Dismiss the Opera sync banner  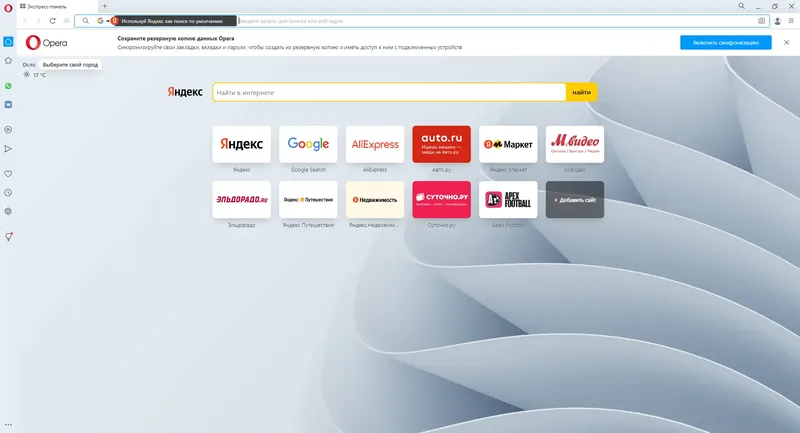[x=786, y=43]
